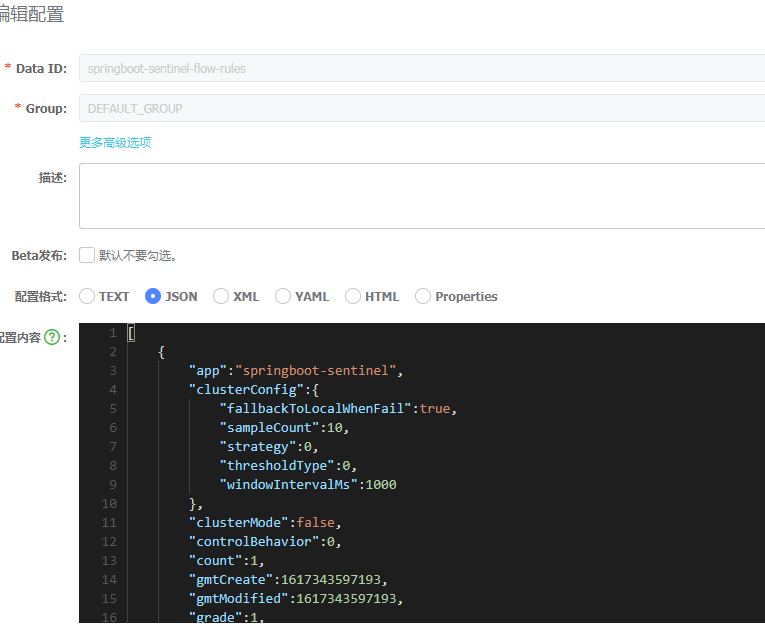Click the "fallbackToLocalWhenFail":true line
Viewport: 765px width, 637px height.
point(338,409)
